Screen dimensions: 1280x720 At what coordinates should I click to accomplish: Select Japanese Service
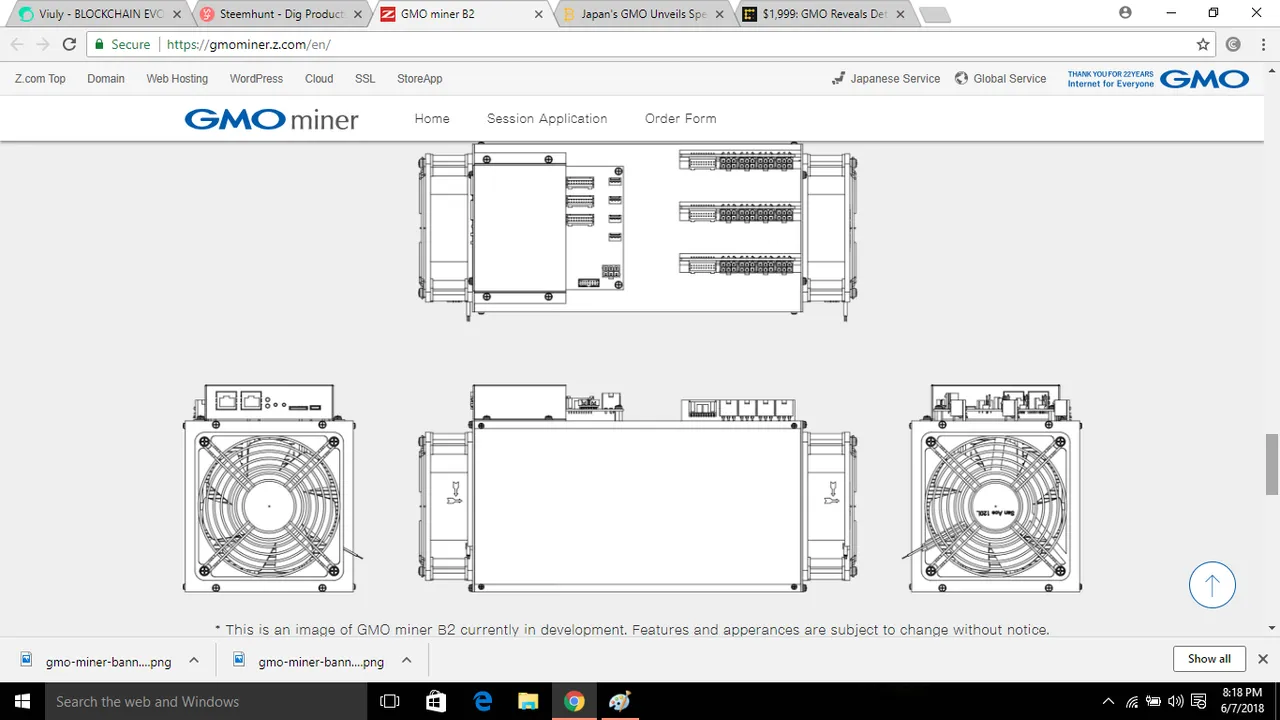coord(886,79)
